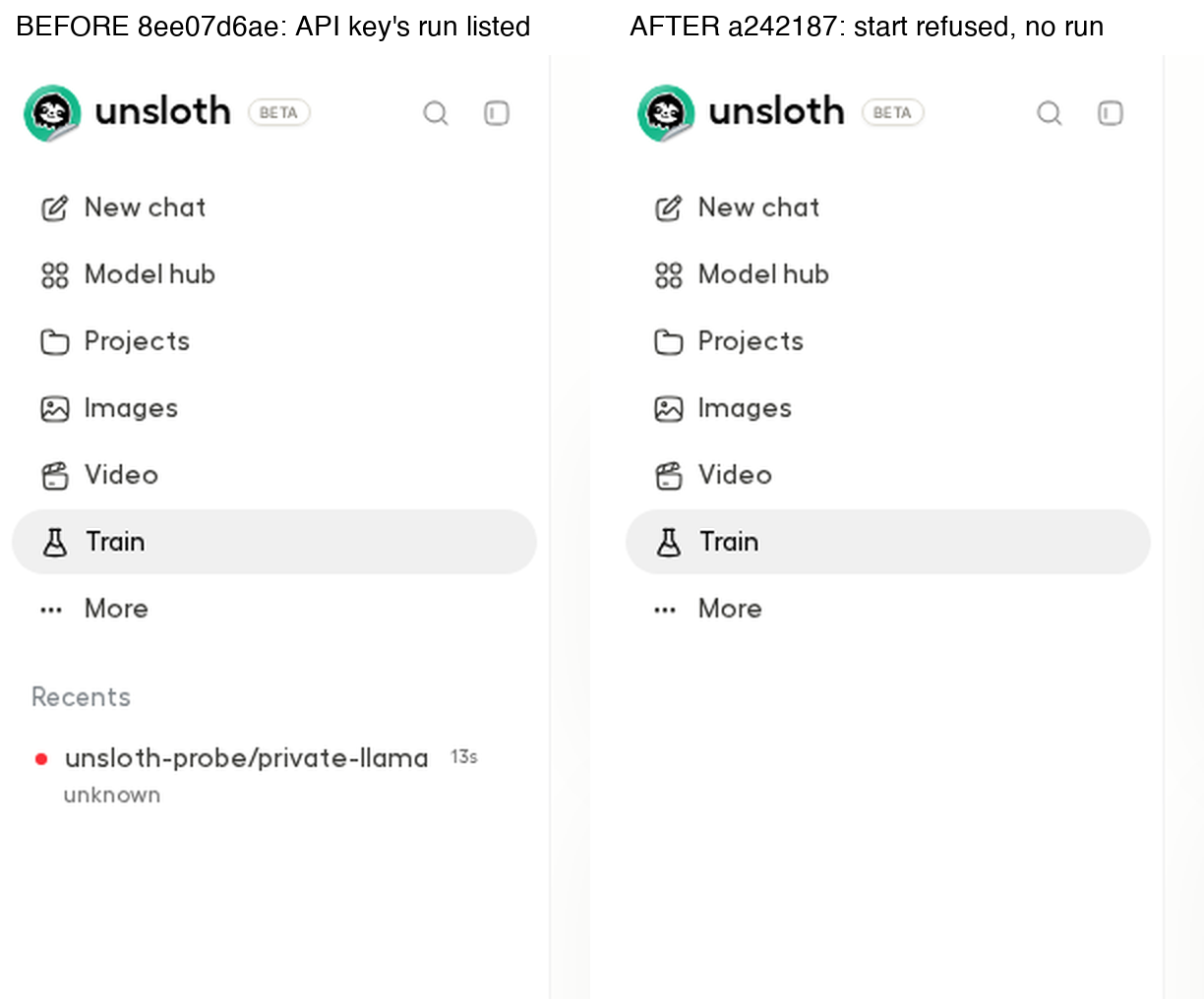The width and height of the screenshot is (1204, 999).
Task: Click the BETA badge in AFTER panel
Action: (x=892, y=112)
